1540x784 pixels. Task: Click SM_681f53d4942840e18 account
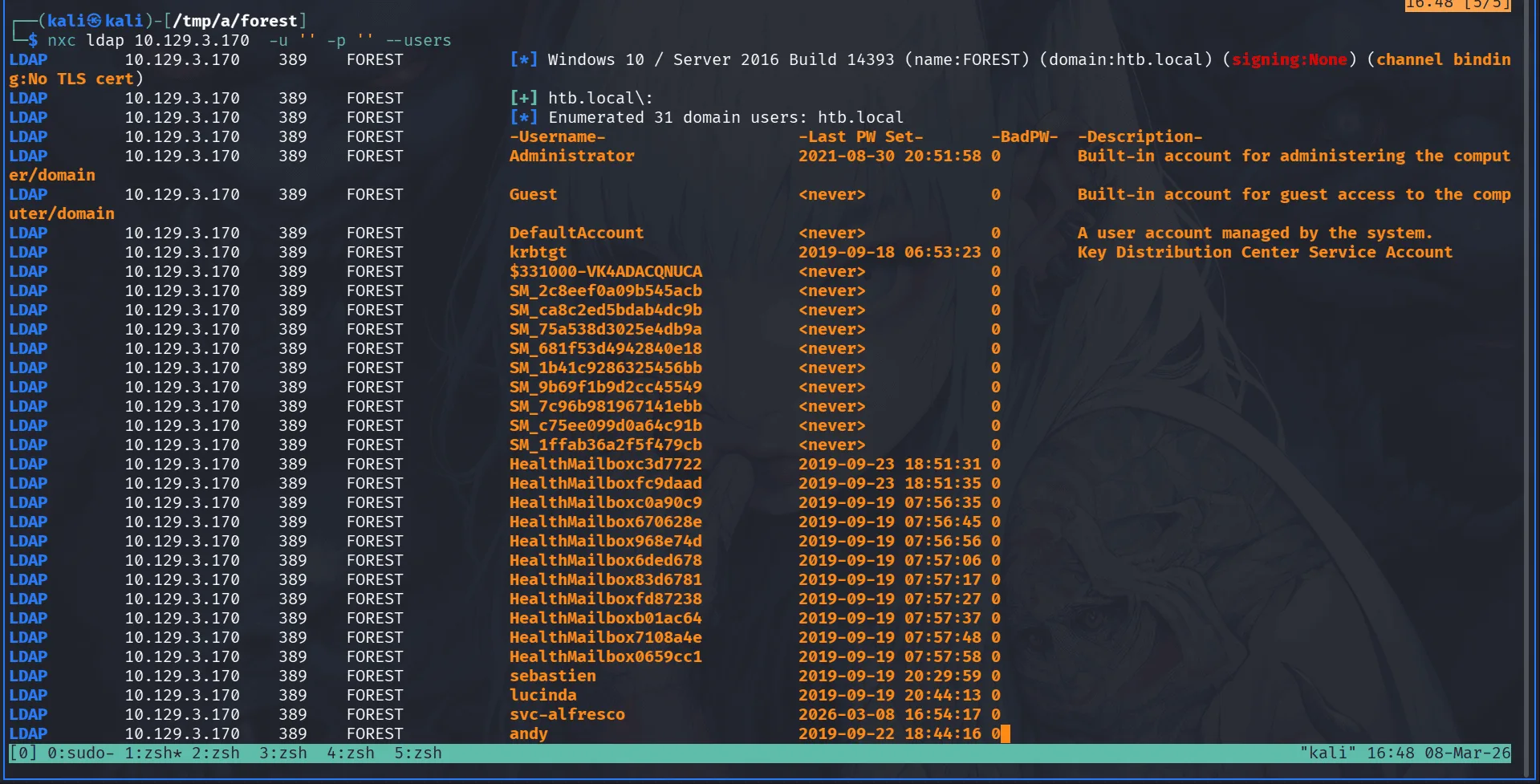605,348
